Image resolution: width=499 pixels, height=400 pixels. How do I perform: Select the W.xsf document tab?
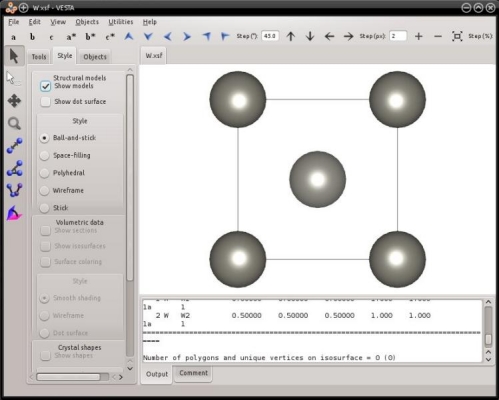click(x=154, y=55)
